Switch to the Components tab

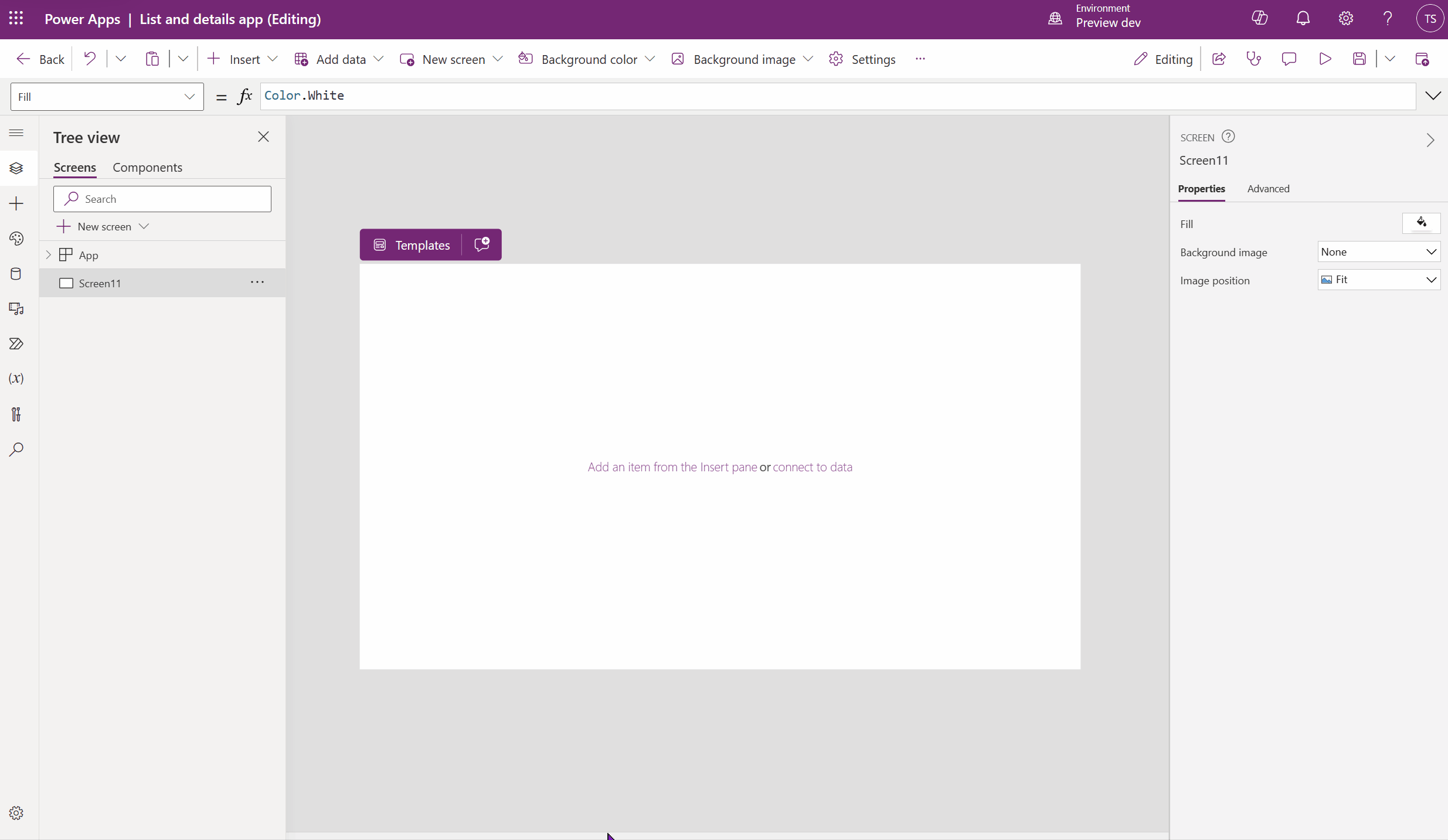point(147,168)
